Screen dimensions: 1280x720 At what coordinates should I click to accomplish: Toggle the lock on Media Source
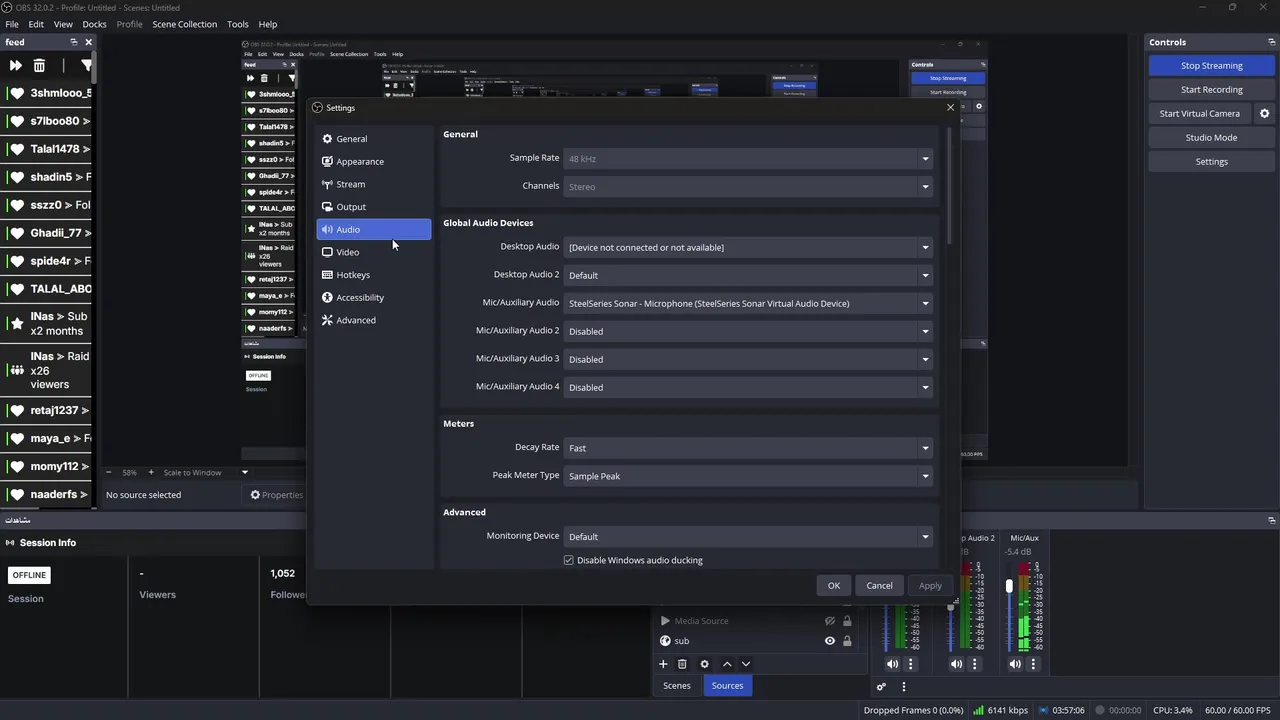[x=847, y=621]
